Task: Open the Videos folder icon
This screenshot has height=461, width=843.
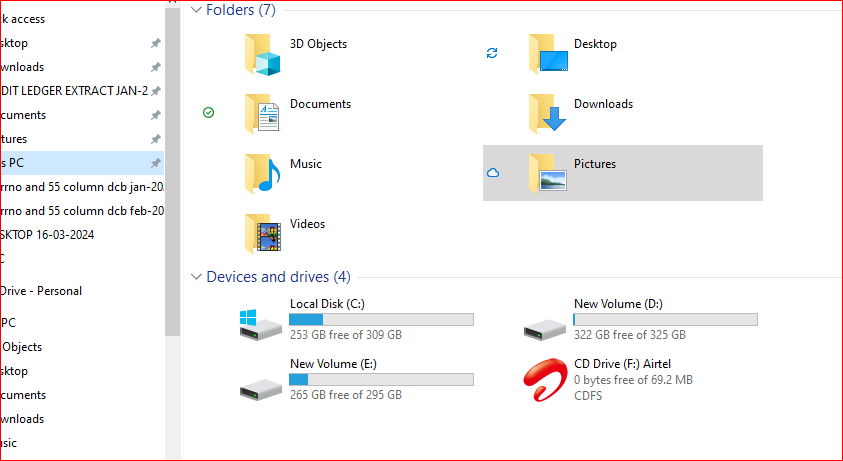Action: coord(263,233)
